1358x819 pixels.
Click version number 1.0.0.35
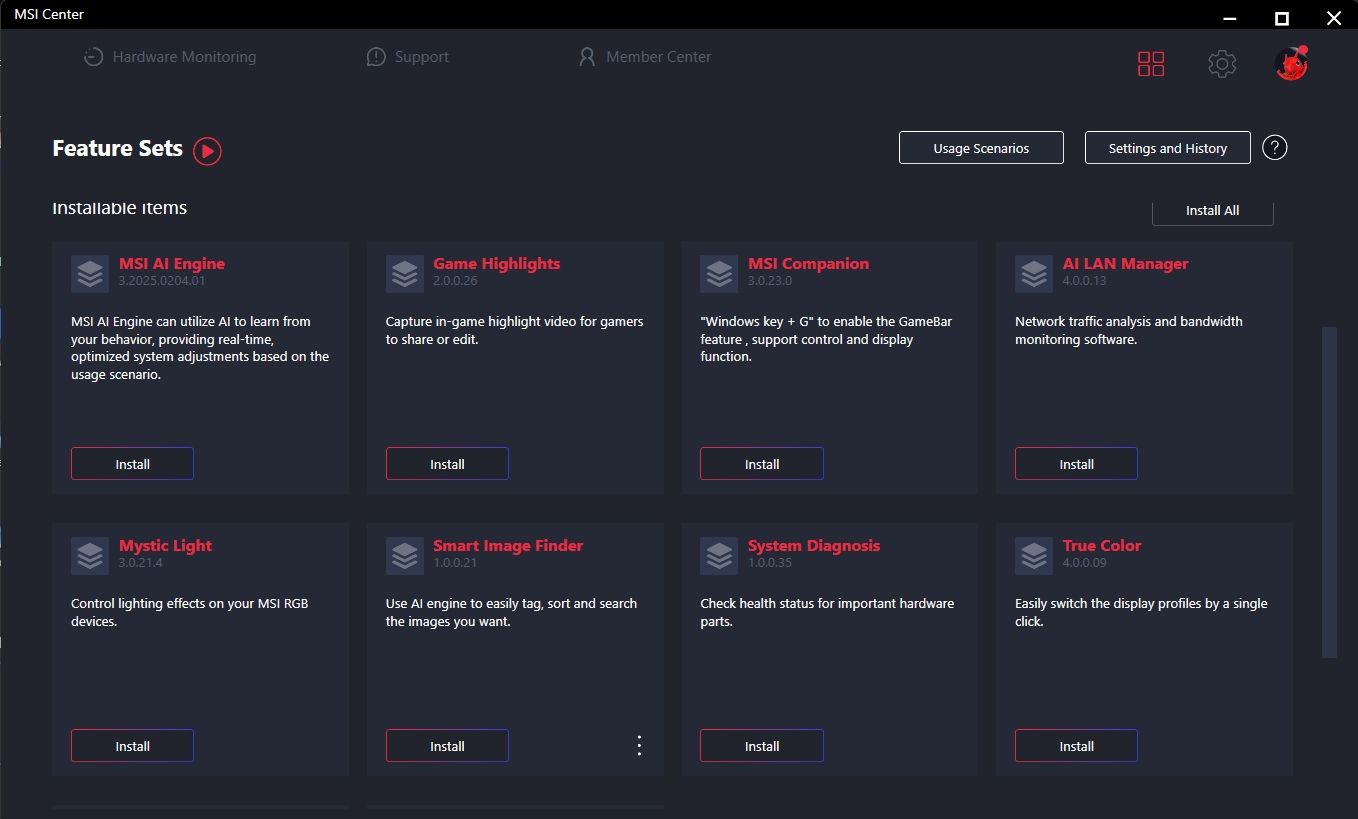[x=770, y=563]
